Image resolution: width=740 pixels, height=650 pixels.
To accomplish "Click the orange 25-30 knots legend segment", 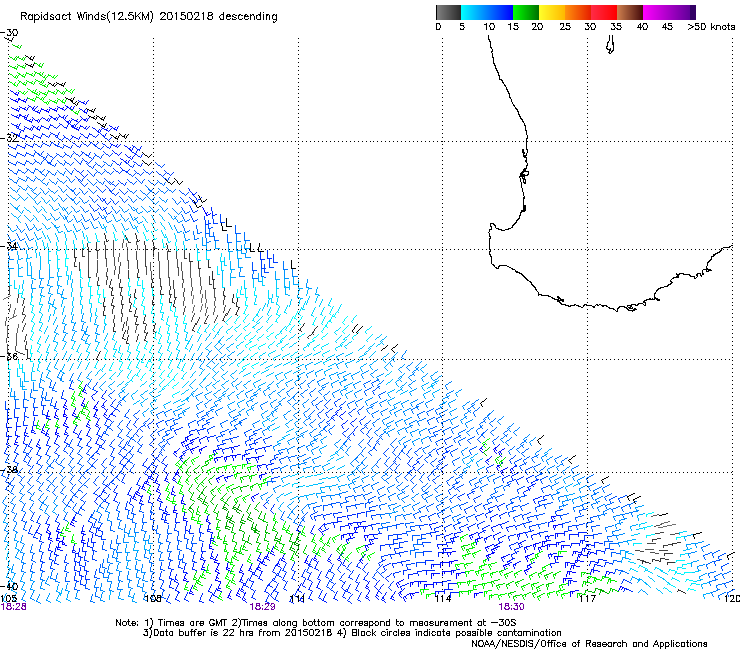I will pyautogui.click(x=578, y=12).
